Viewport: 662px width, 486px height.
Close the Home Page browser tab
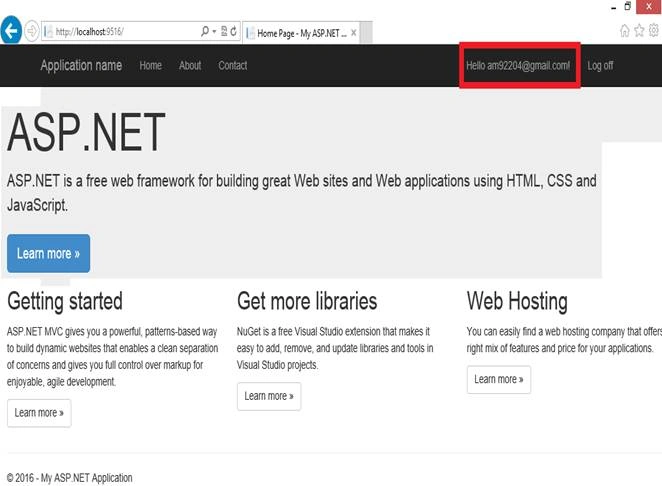354,33
